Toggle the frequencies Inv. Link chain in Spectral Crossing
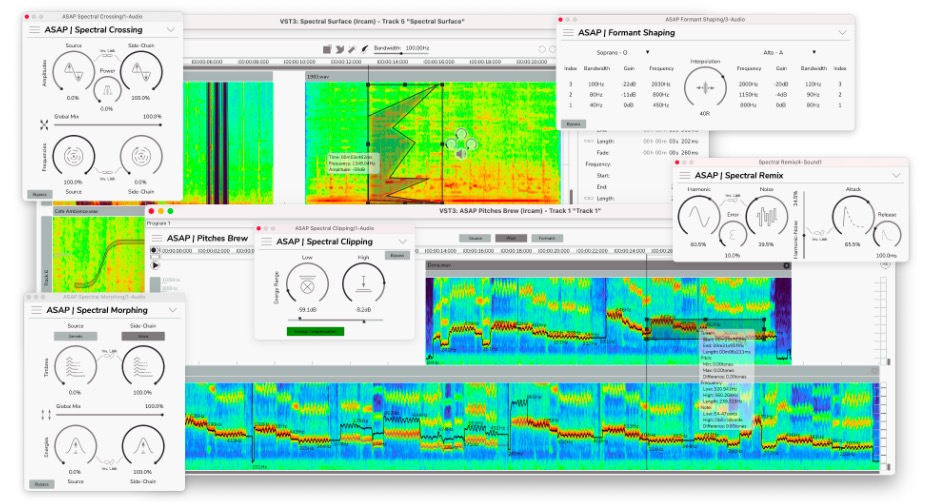Screen dimensions: 933x503 (108, 172)
